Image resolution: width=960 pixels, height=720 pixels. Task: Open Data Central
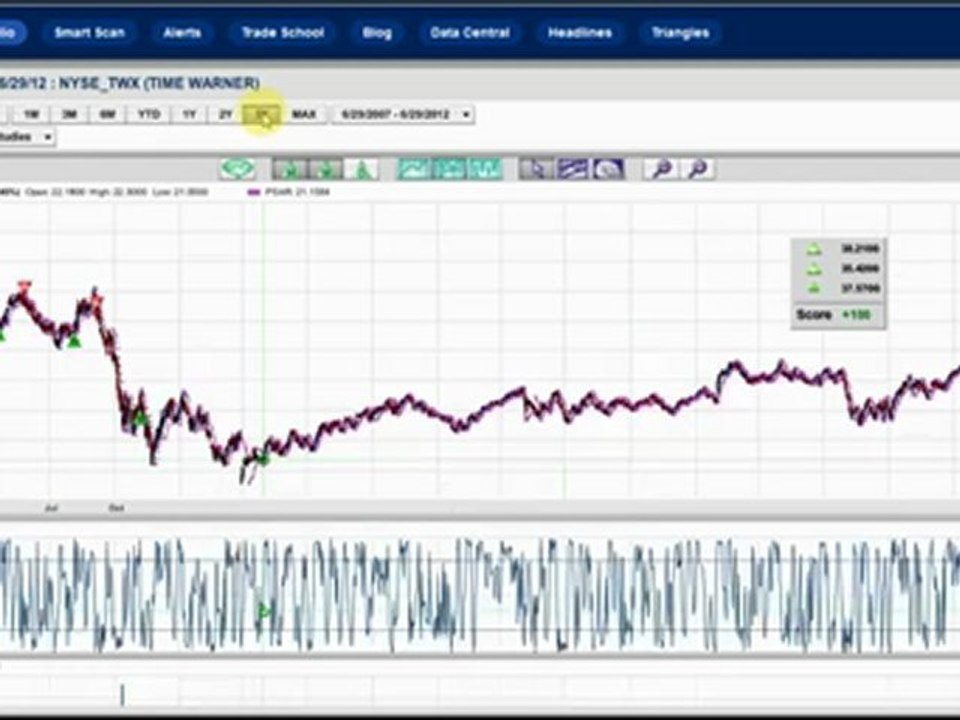(x=470, y=32)
